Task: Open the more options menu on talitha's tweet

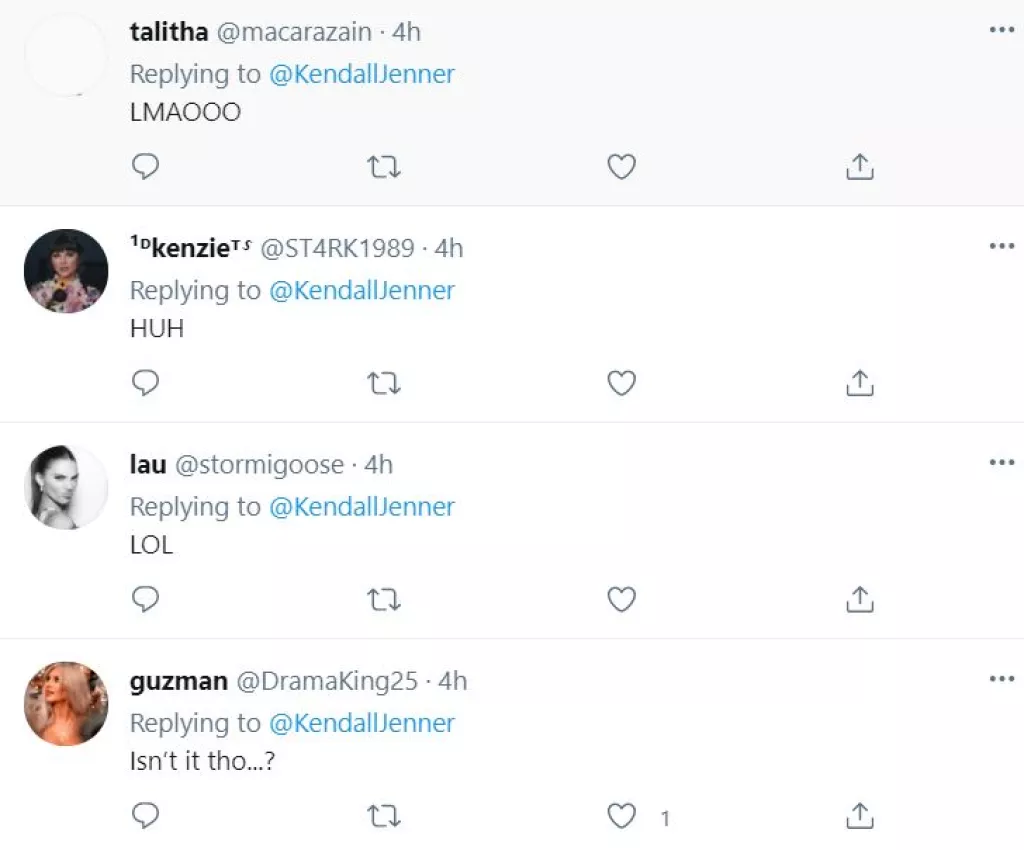Action: point(1001,28)
